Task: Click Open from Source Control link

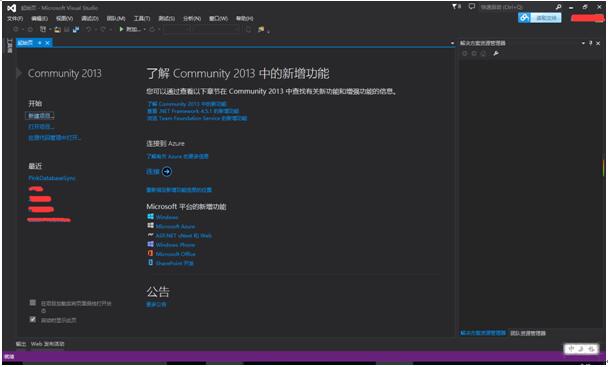Action: click(54, 137)
